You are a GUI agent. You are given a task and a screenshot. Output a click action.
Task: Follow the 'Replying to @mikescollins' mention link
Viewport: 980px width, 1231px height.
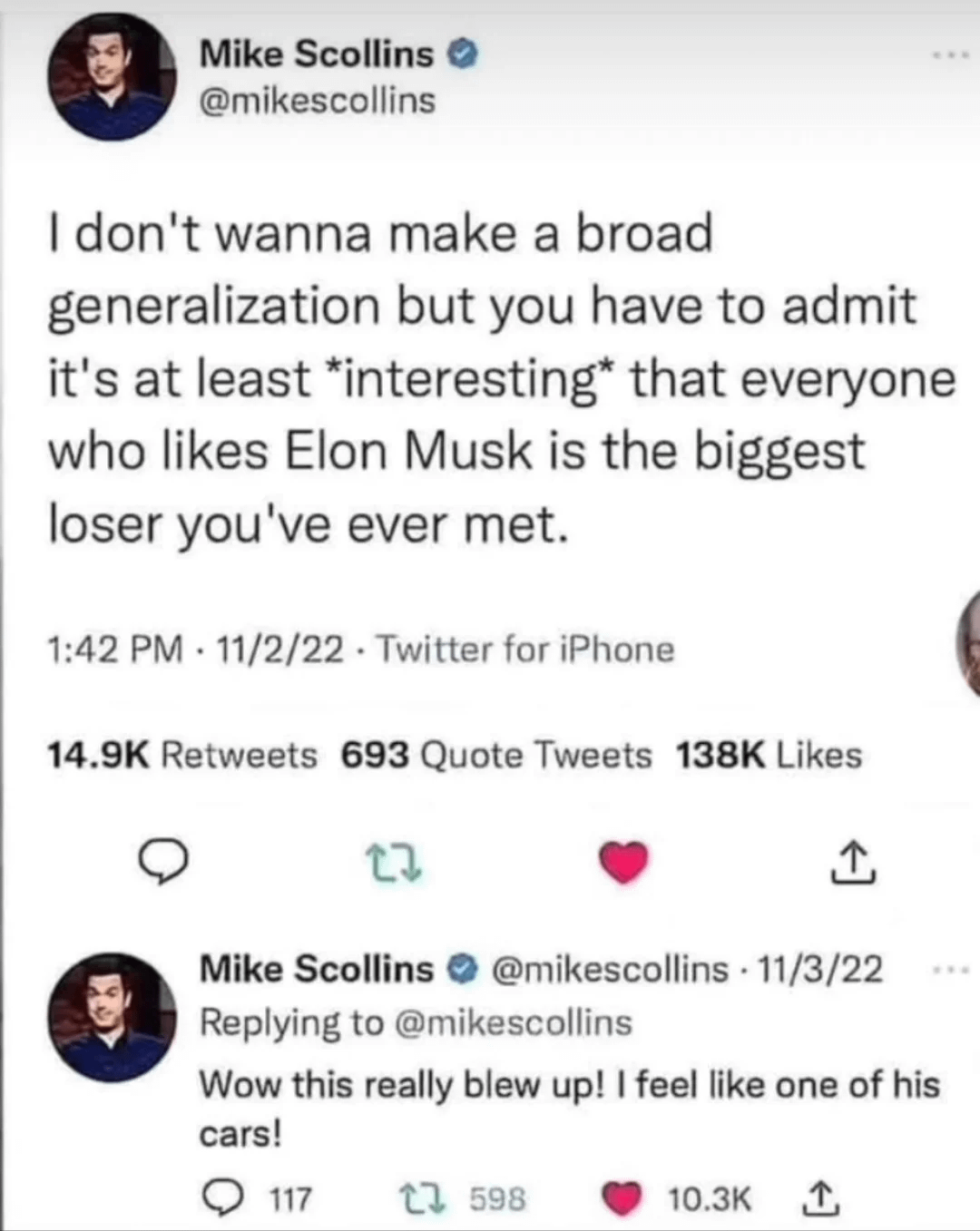coord(514,1022)
